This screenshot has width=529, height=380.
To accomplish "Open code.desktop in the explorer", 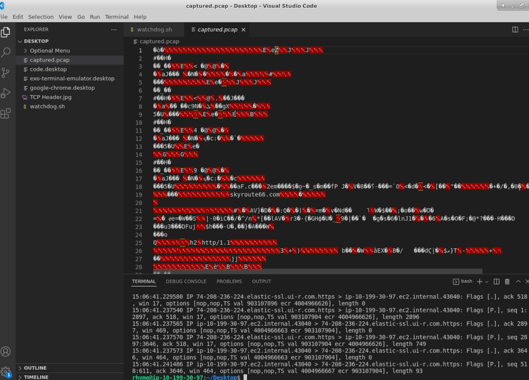I will point(70,69).
